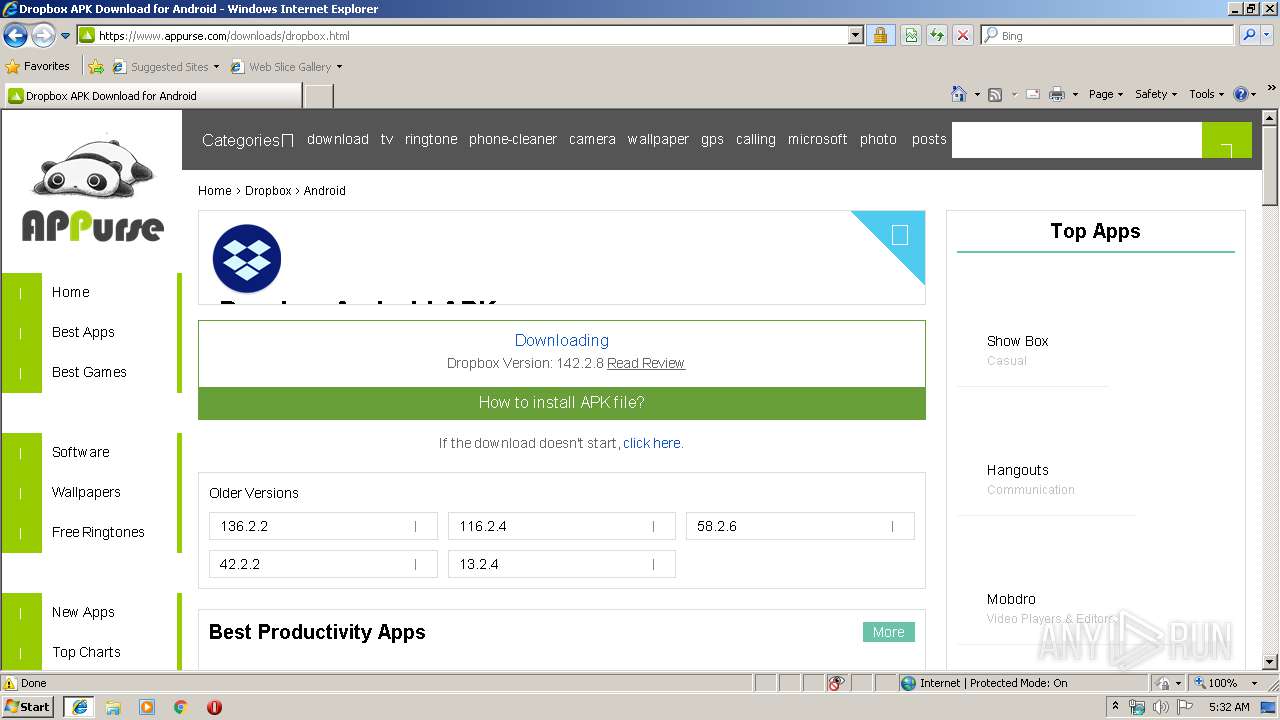This screenshot has height=720, width=1280.
Task: Click the Refresh page icon
Action: coord(937,35)
